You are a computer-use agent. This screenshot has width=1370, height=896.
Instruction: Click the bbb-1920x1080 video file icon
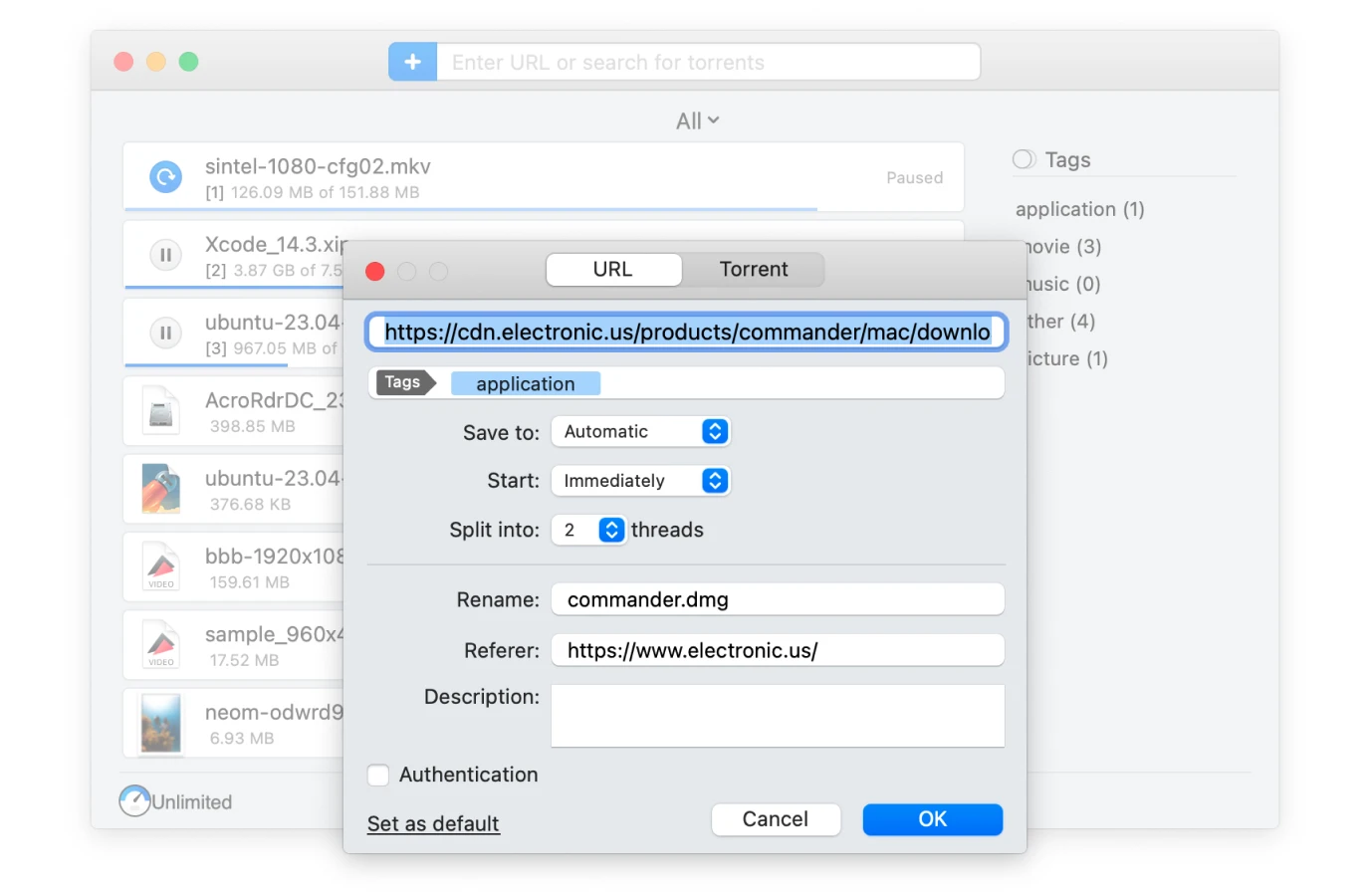(161, 567)
